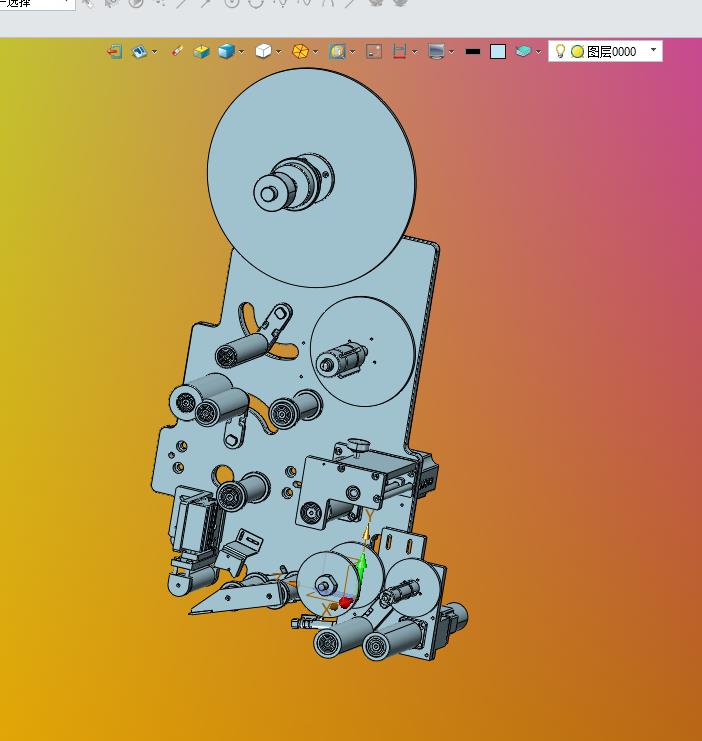Click the yellow circle layer color icon
The width and height of the screenshot is (702, 741).
(x=577, y=52)
